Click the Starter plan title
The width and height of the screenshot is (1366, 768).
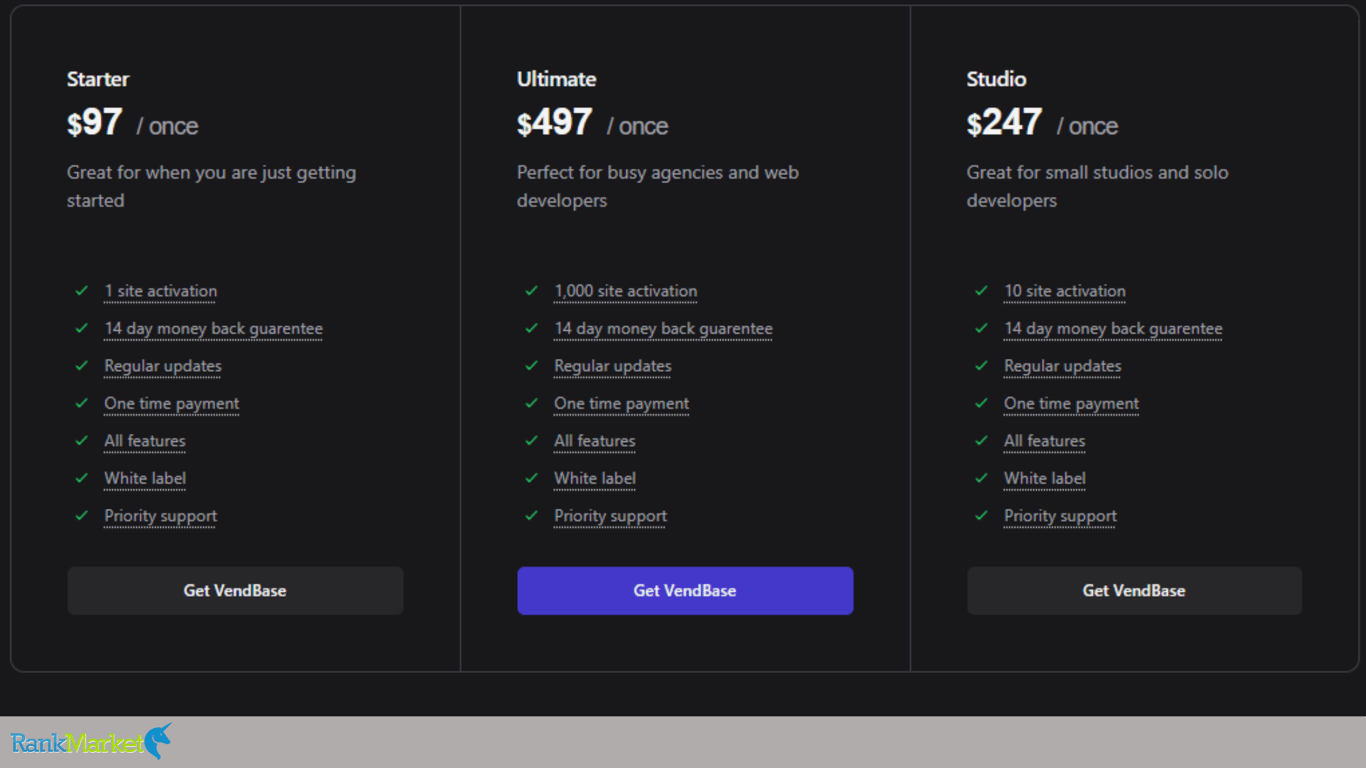98,79
